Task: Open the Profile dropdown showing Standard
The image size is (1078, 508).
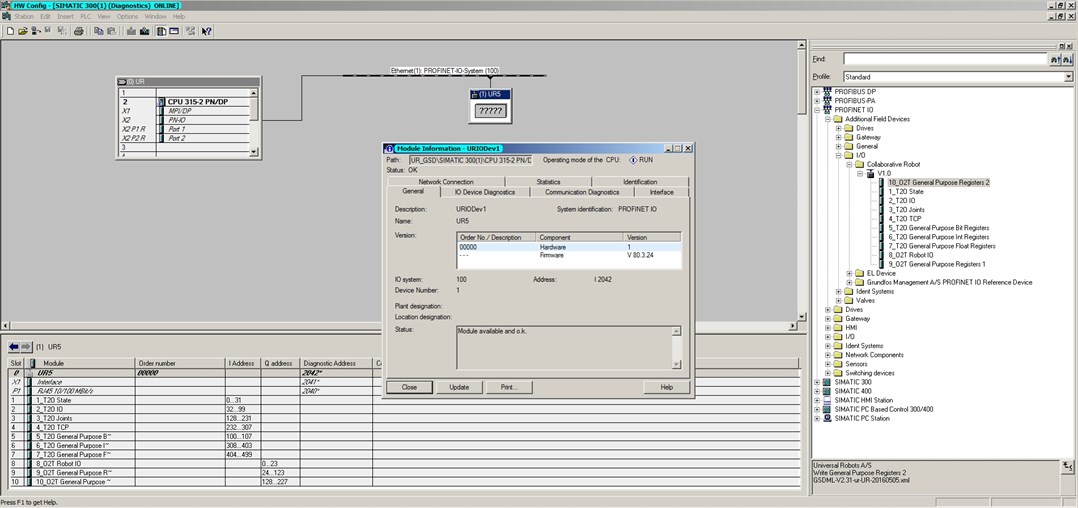Action: coord(1067,77)
